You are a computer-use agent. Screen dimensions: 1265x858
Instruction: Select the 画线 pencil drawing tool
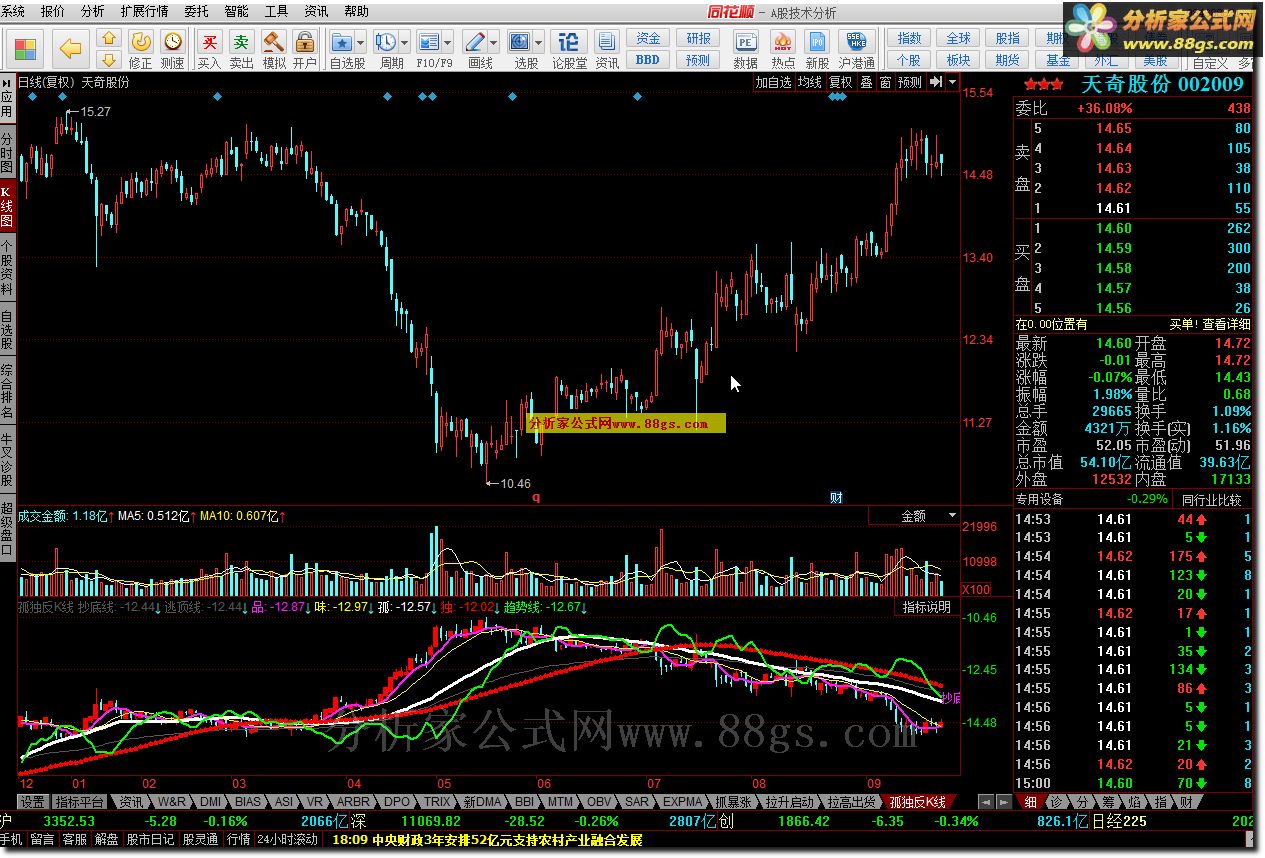475,42
